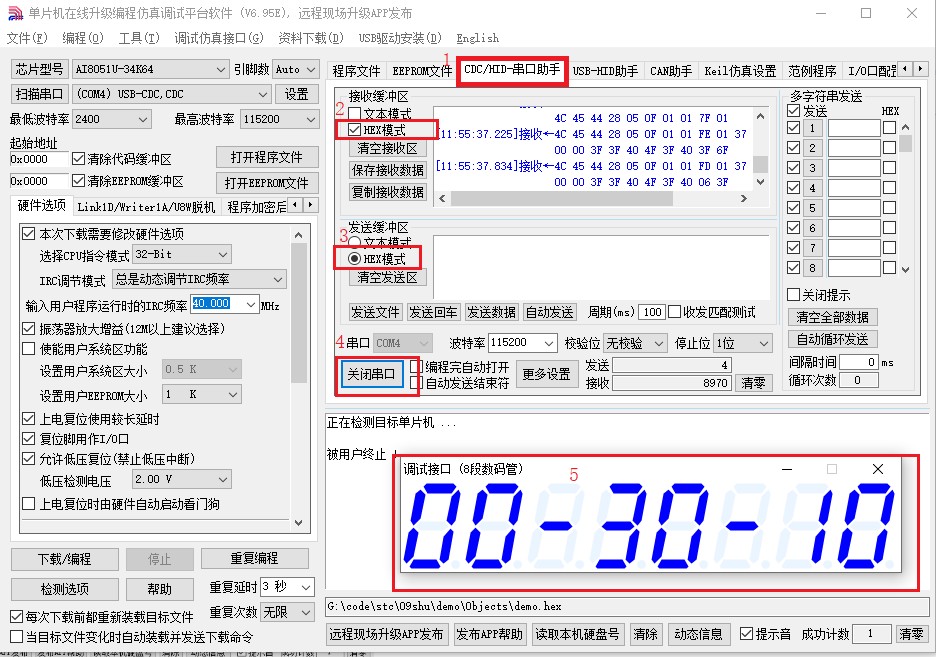Click the 更多设置 button
The width and height of the screenshot is (936, 657).
tap(546, 374)
